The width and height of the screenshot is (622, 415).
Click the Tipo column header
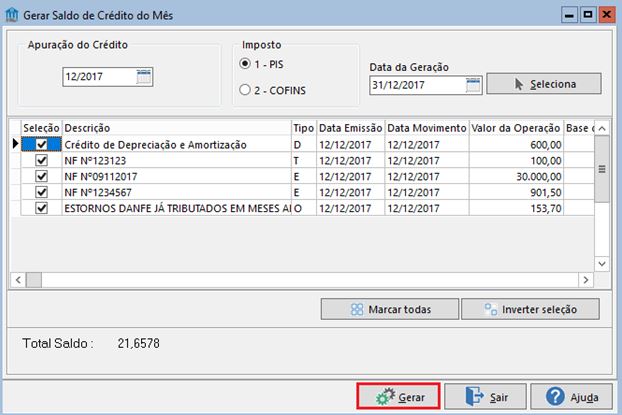(304, 128)
